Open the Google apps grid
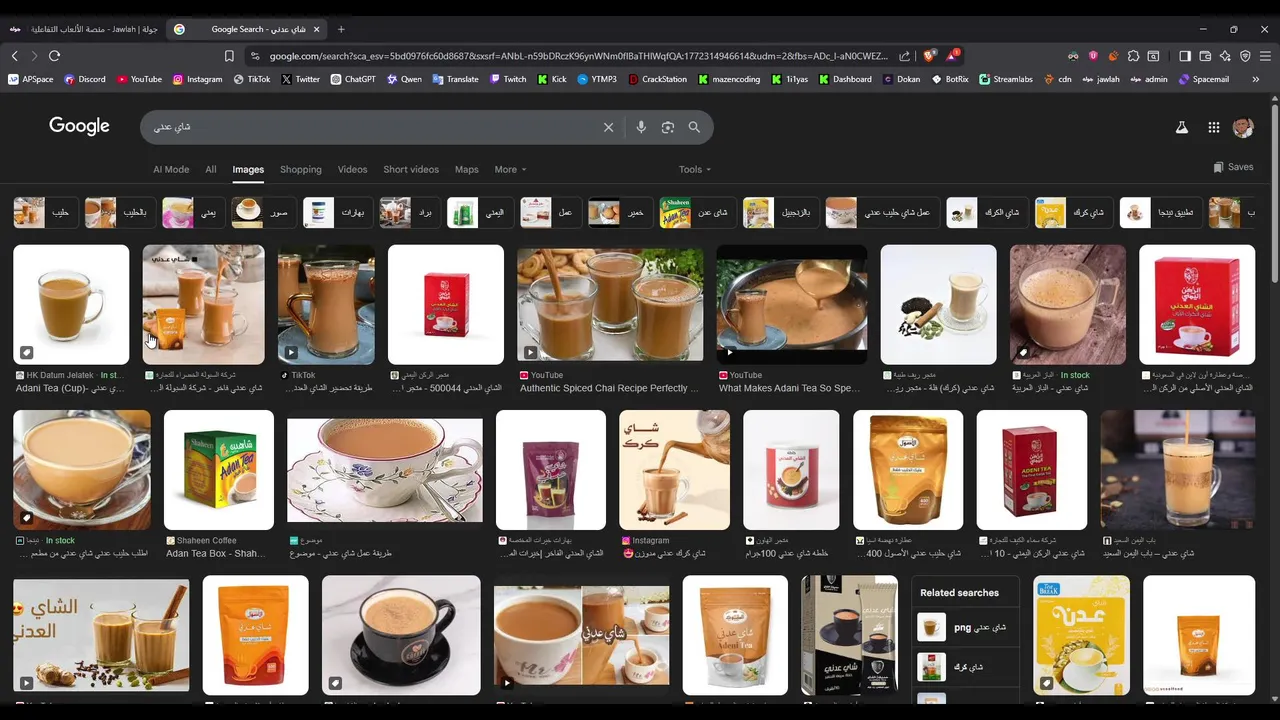 1213,127
